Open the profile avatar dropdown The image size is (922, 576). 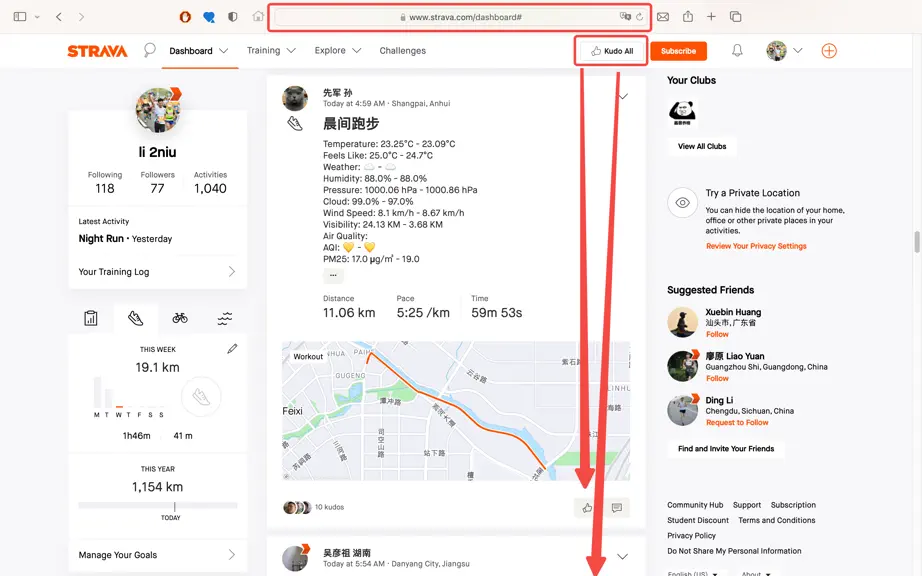784,51
